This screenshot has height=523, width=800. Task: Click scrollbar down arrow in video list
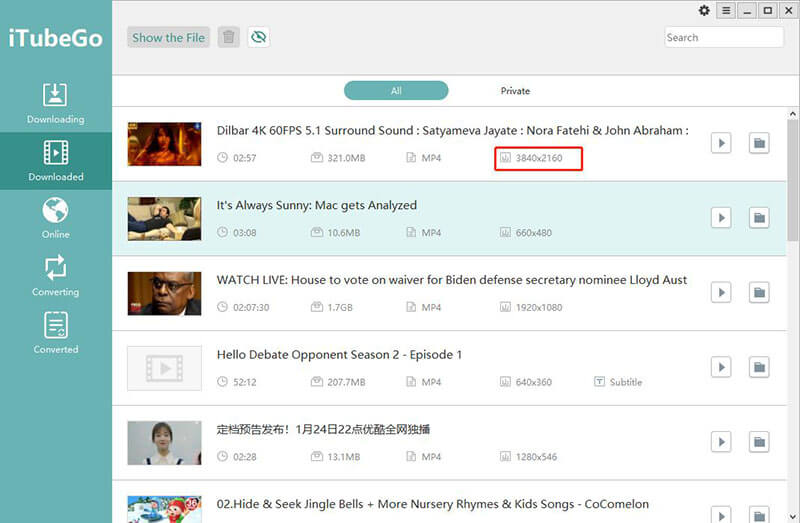click(x=792, y=516)
